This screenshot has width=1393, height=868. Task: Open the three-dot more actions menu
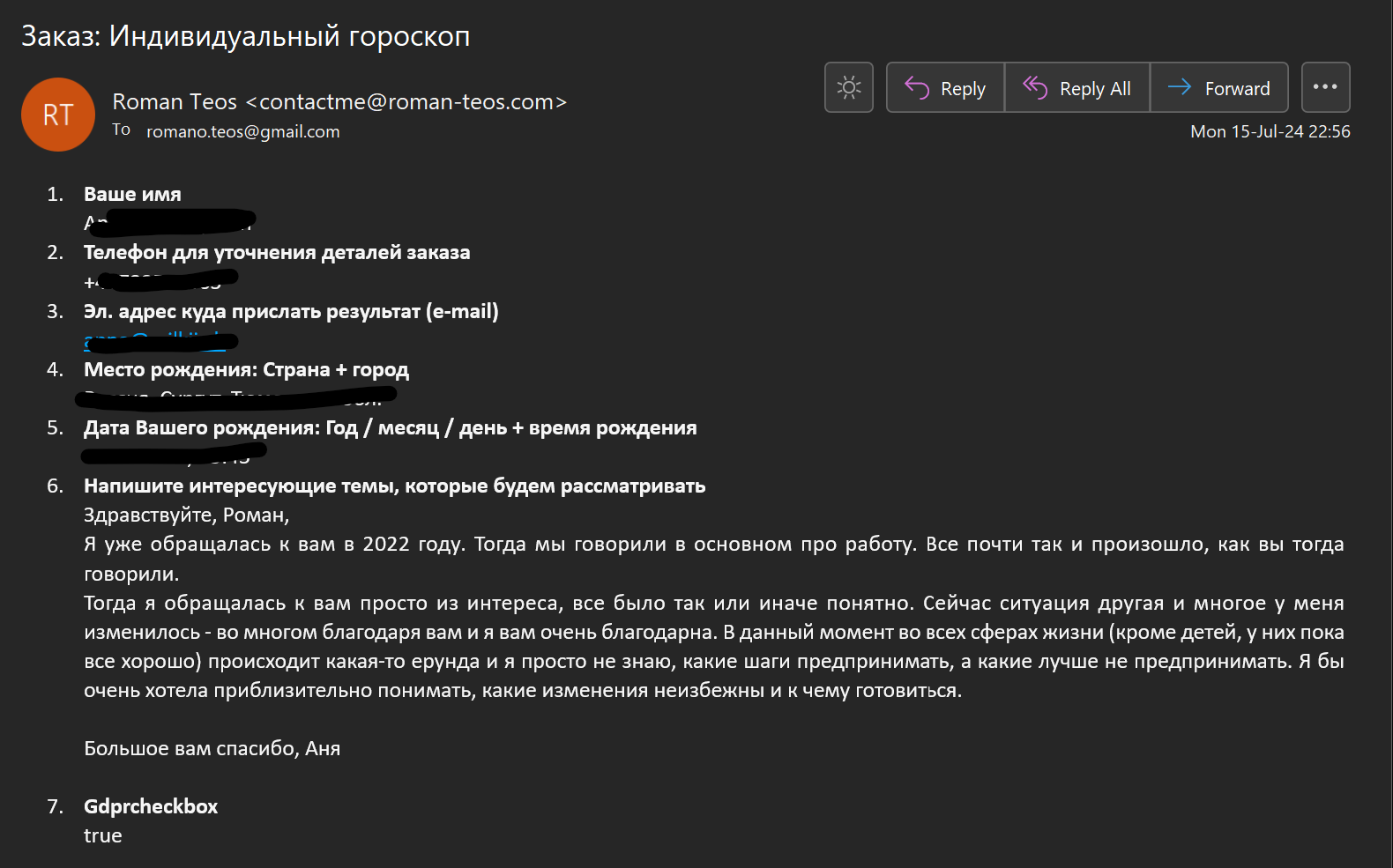(1325, 87)
